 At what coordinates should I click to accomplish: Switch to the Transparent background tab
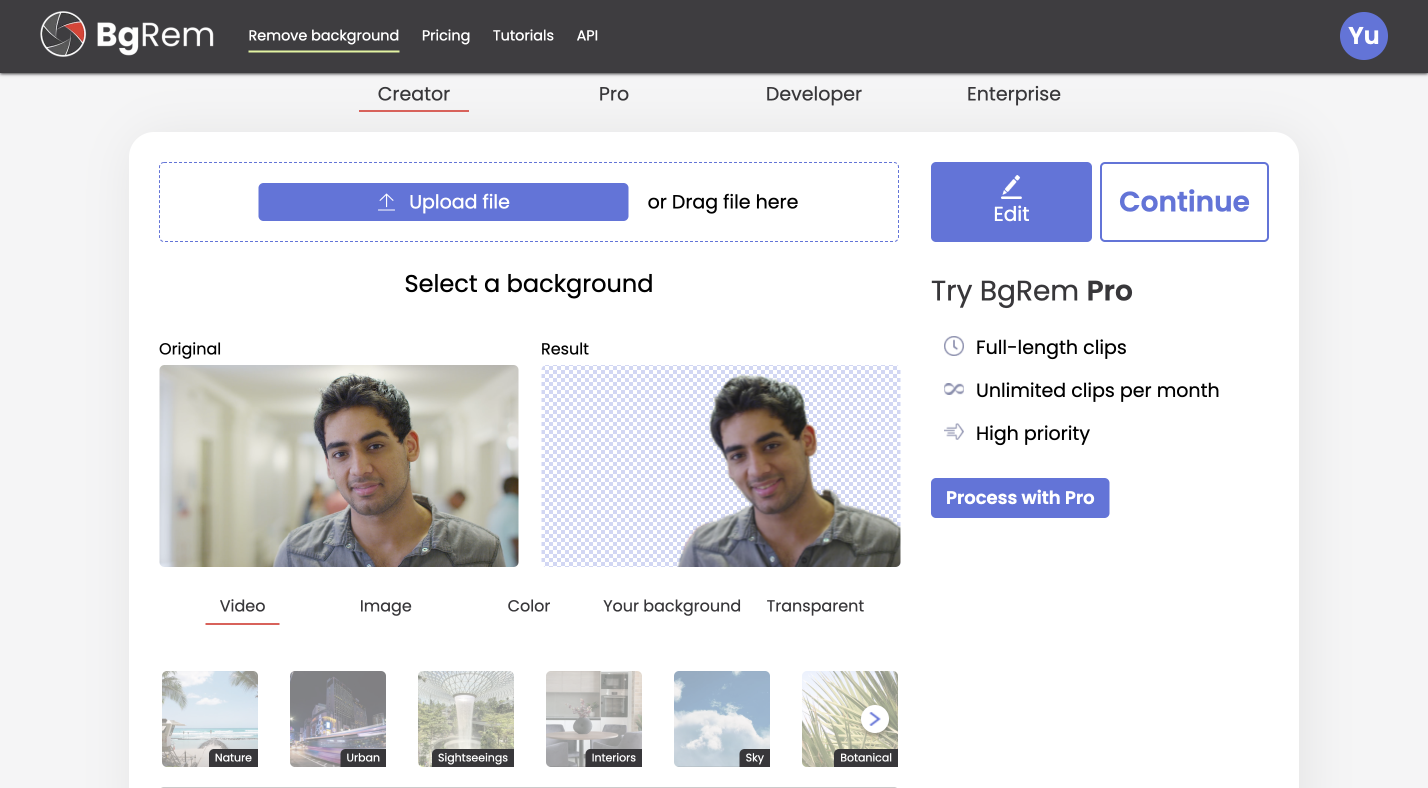(814, 605)
